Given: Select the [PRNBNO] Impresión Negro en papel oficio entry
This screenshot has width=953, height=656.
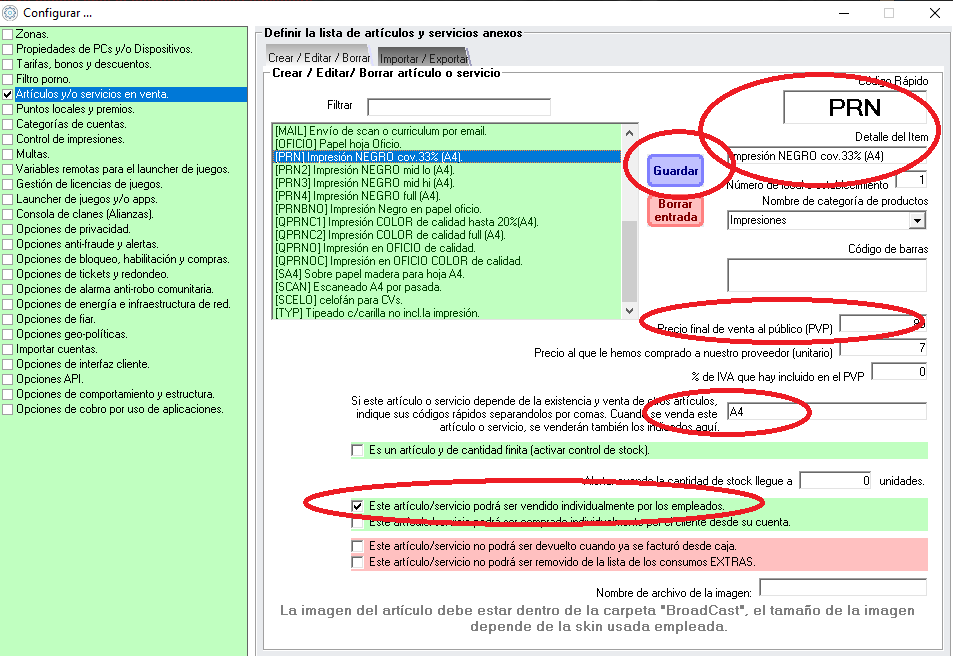Looking at the screenshot, I should coord(446,209).
